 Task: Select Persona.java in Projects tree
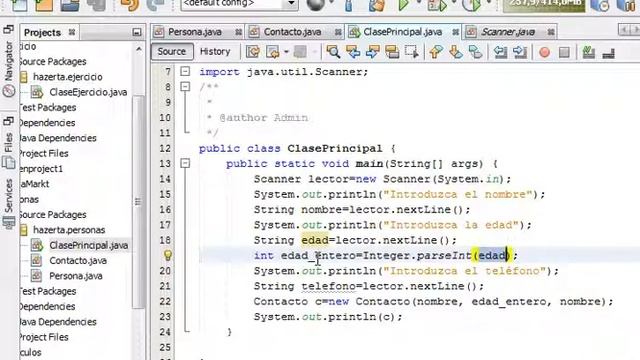[76, 276]
